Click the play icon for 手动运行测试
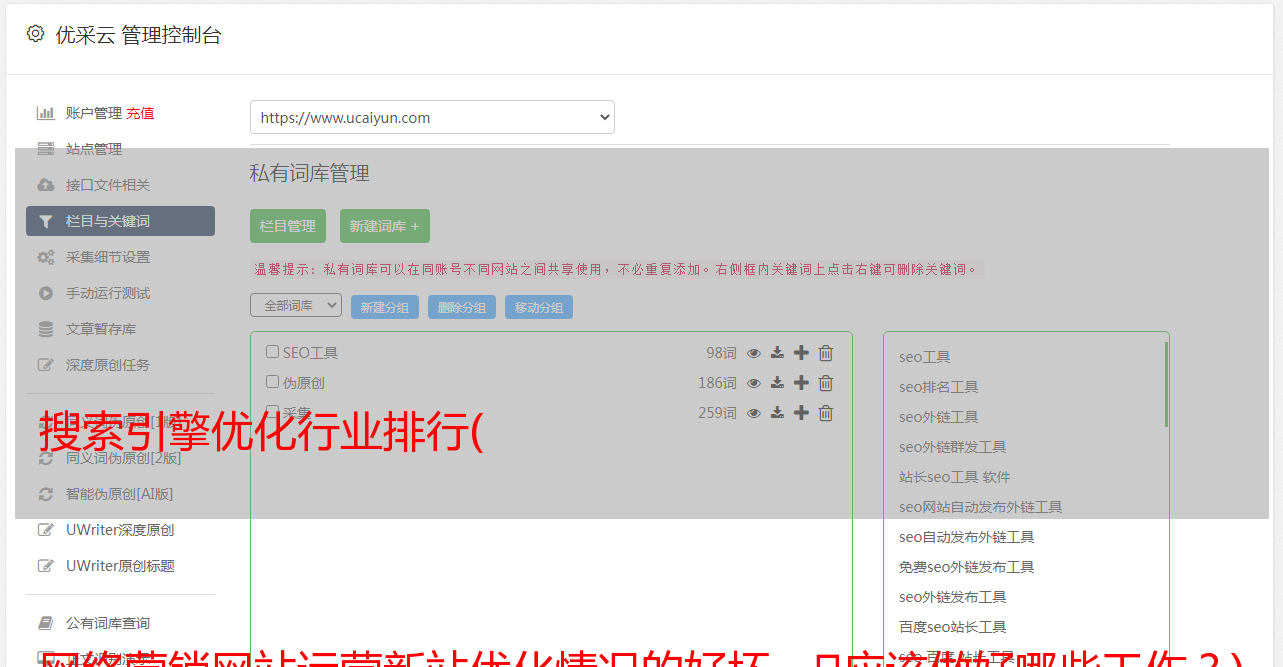The image size is (1283, 667). 45,293
